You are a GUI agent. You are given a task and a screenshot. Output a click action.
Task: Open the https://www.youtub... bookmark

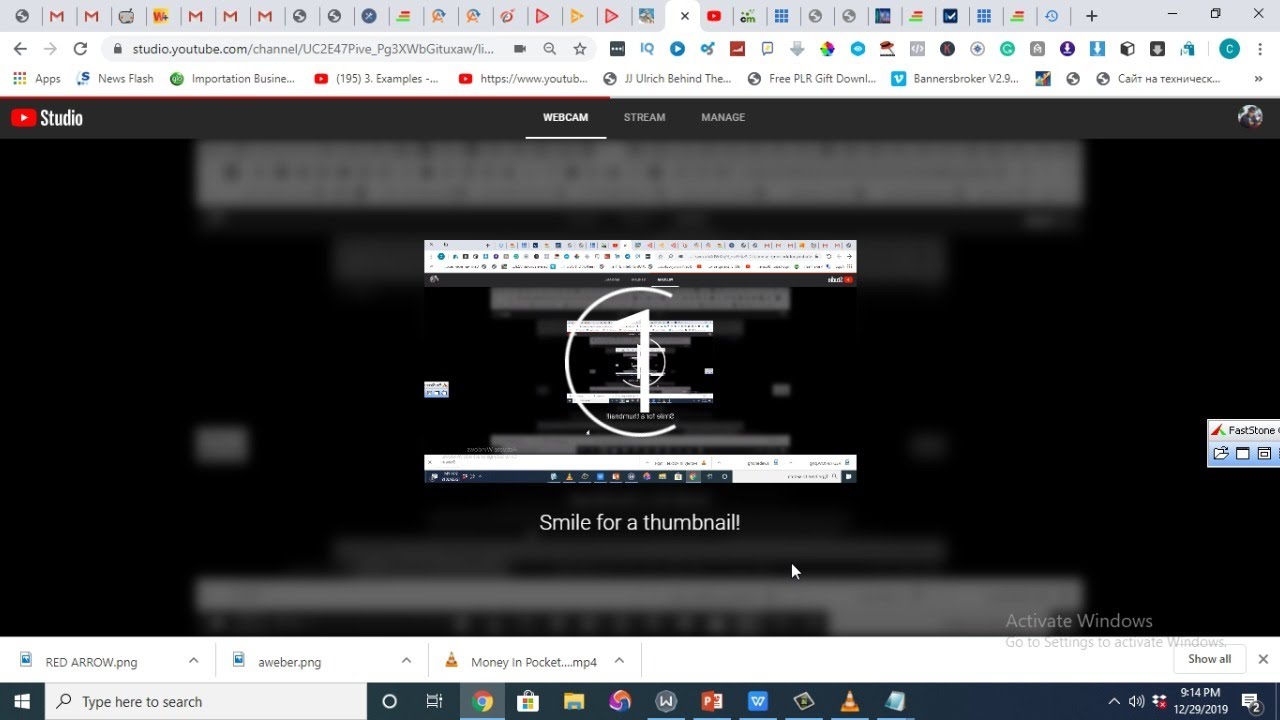point(522,78)
